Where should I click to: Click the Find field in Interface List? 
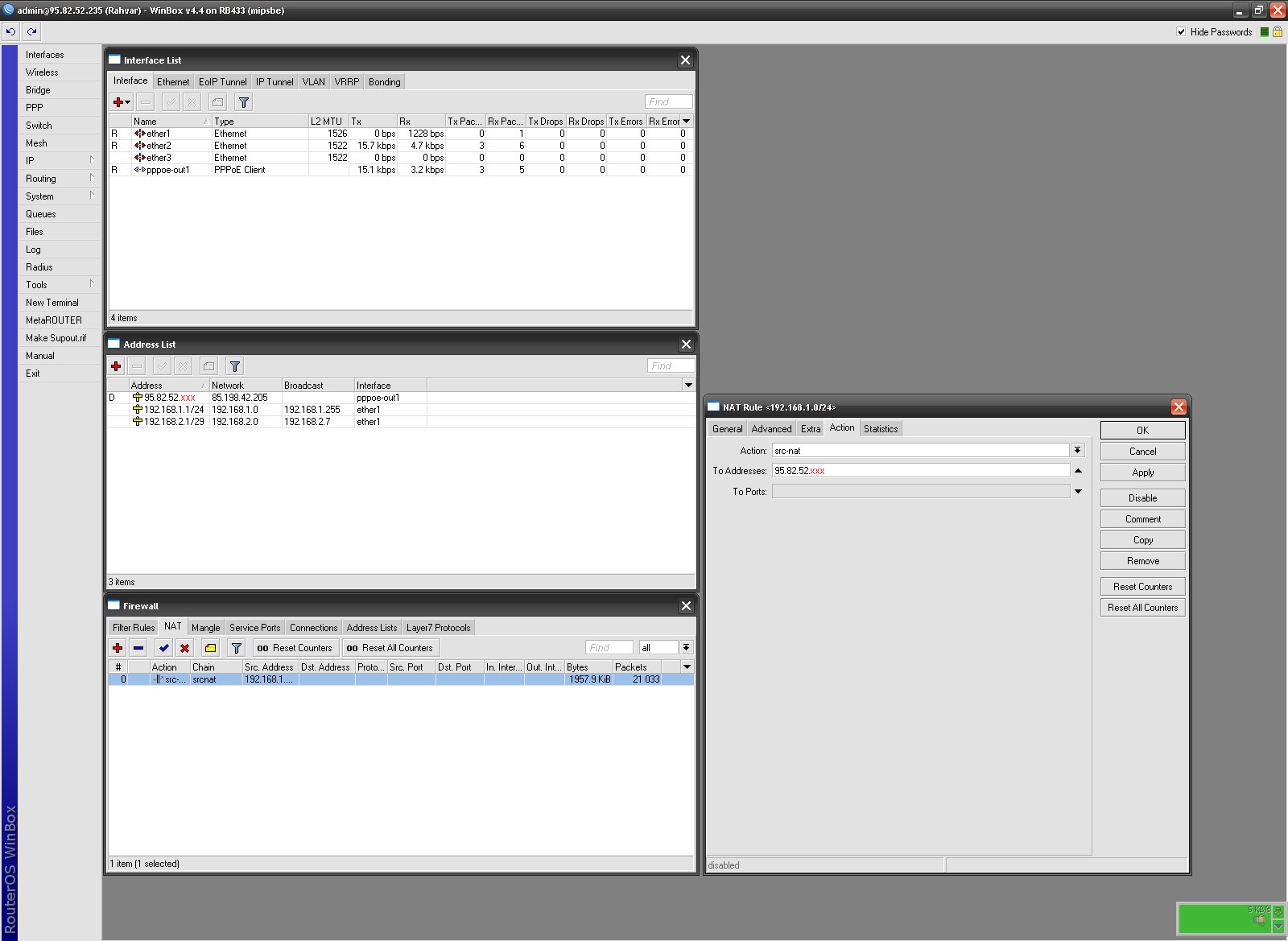668,102
